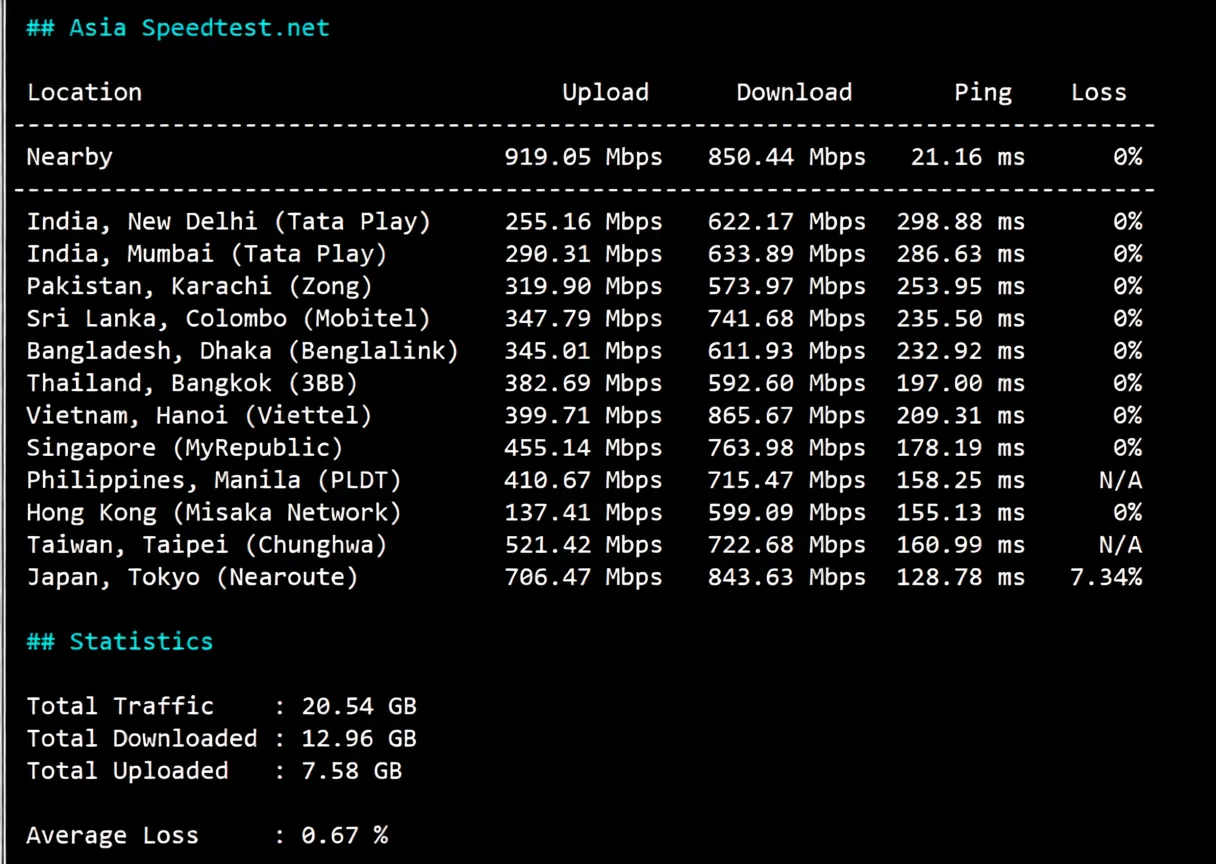Image resolution: width=1216 pixels, height=864 pixels.
Task: Click 'Hong Kong (Misaka Network)' row label
Action: 214,513
